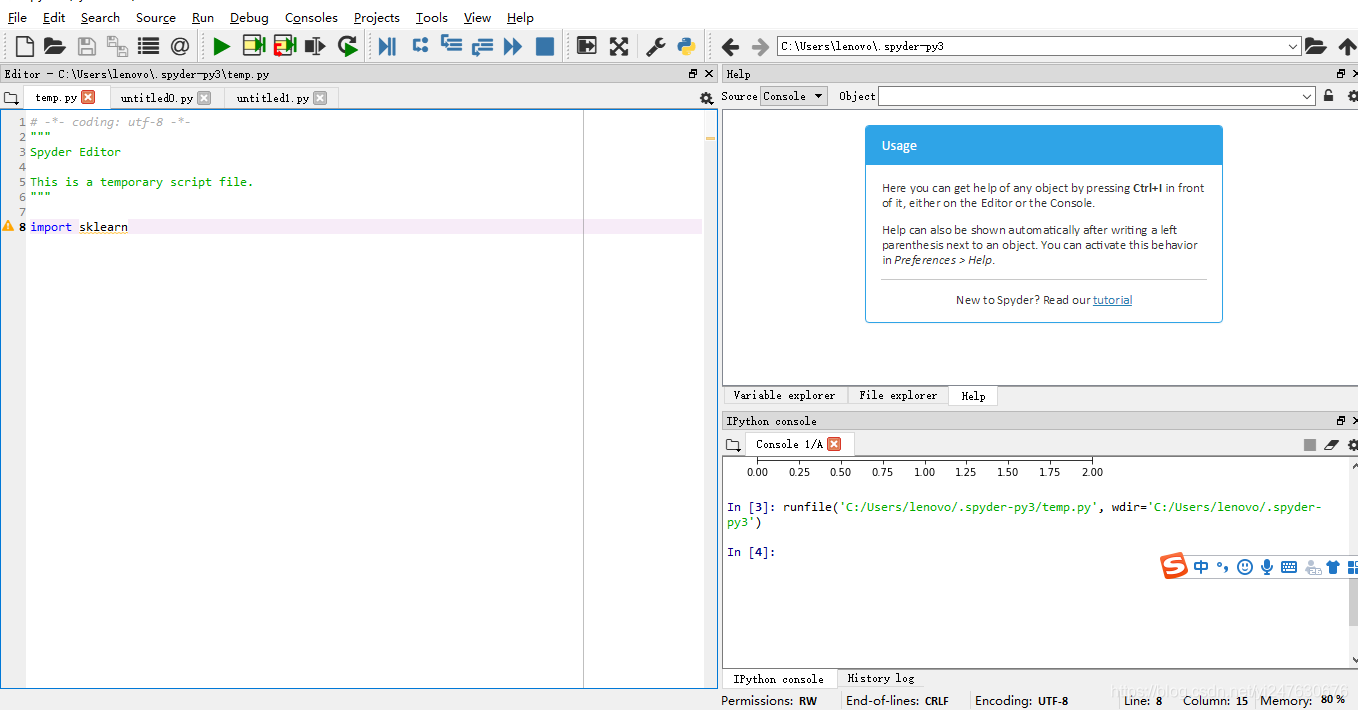The width and height of the screenshot is (1358, 710).
Task: Run the current cell icon
Action: [253, 46]
